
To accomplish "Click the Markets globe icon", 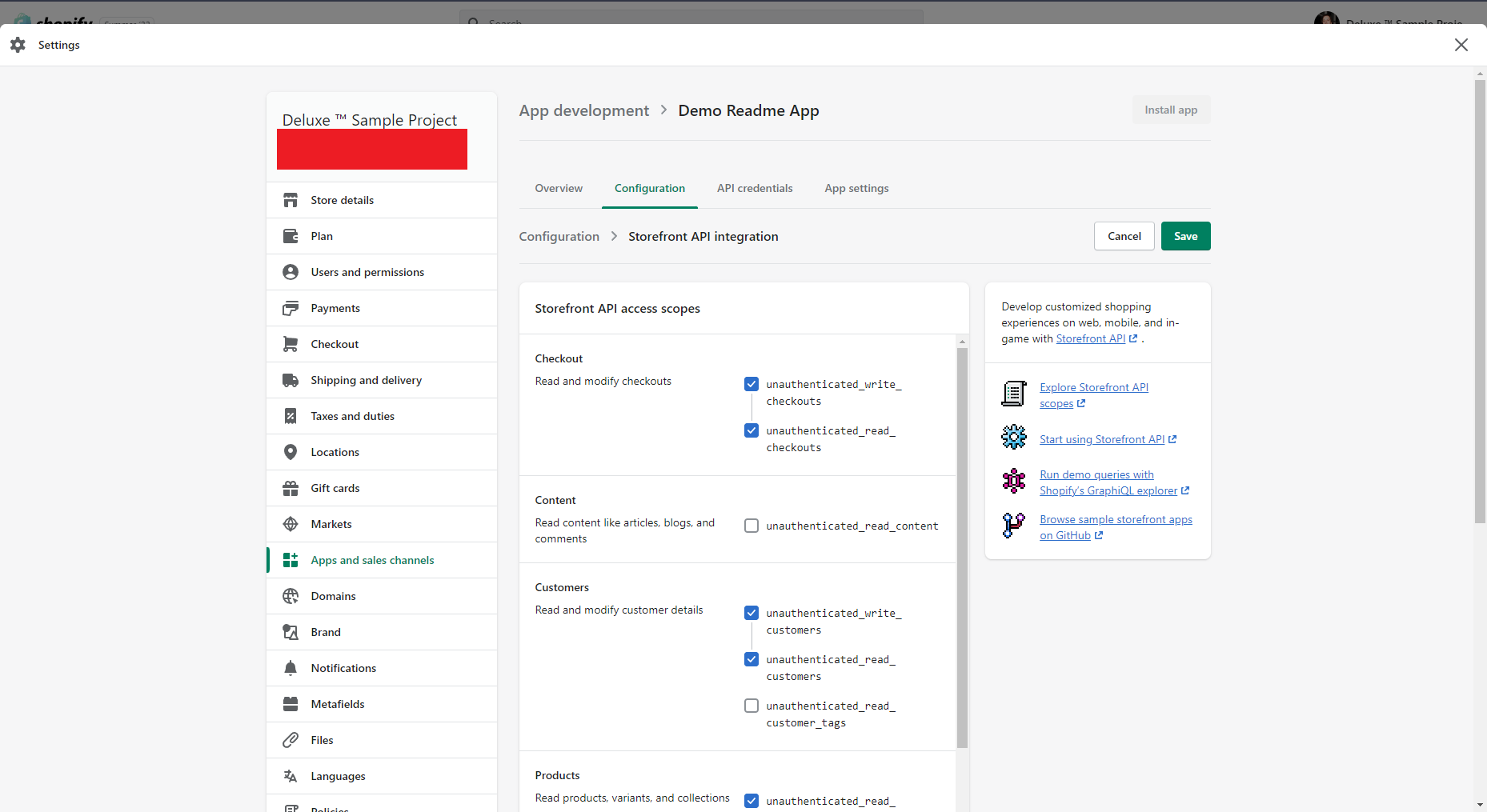I will (291, 524).
